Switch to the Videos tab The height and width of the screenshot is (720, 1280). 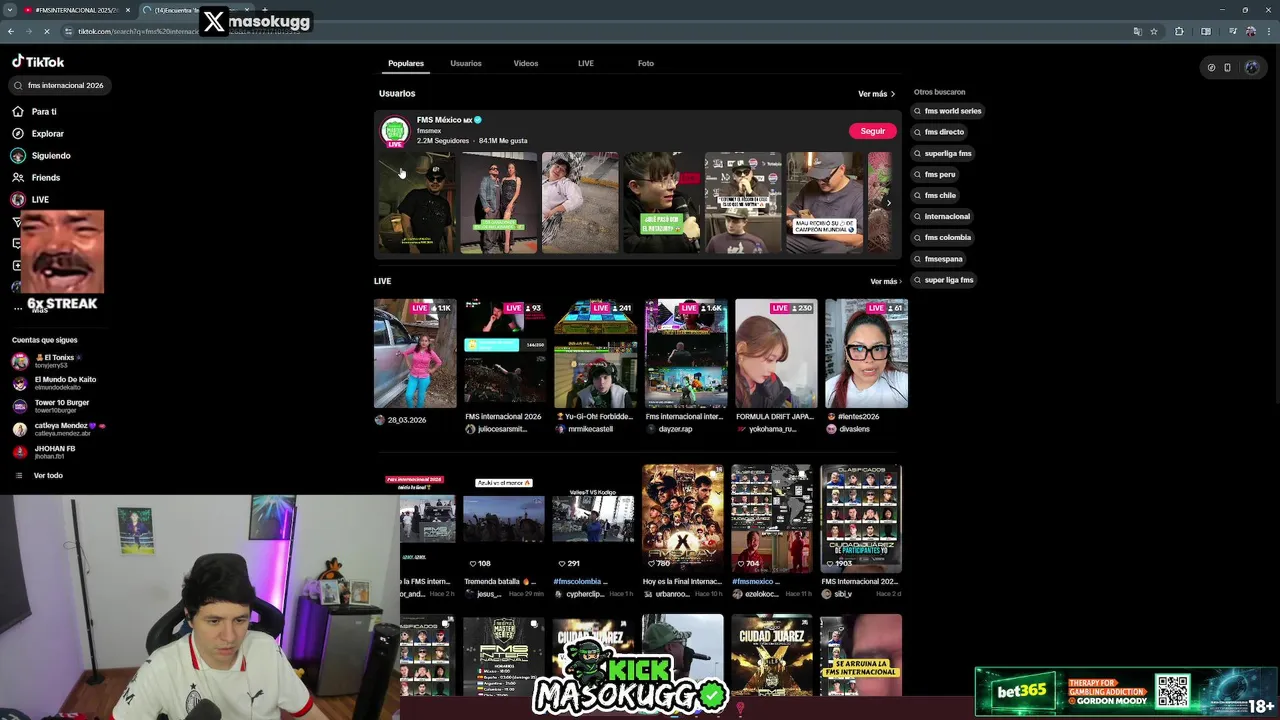tap(526, 63)
